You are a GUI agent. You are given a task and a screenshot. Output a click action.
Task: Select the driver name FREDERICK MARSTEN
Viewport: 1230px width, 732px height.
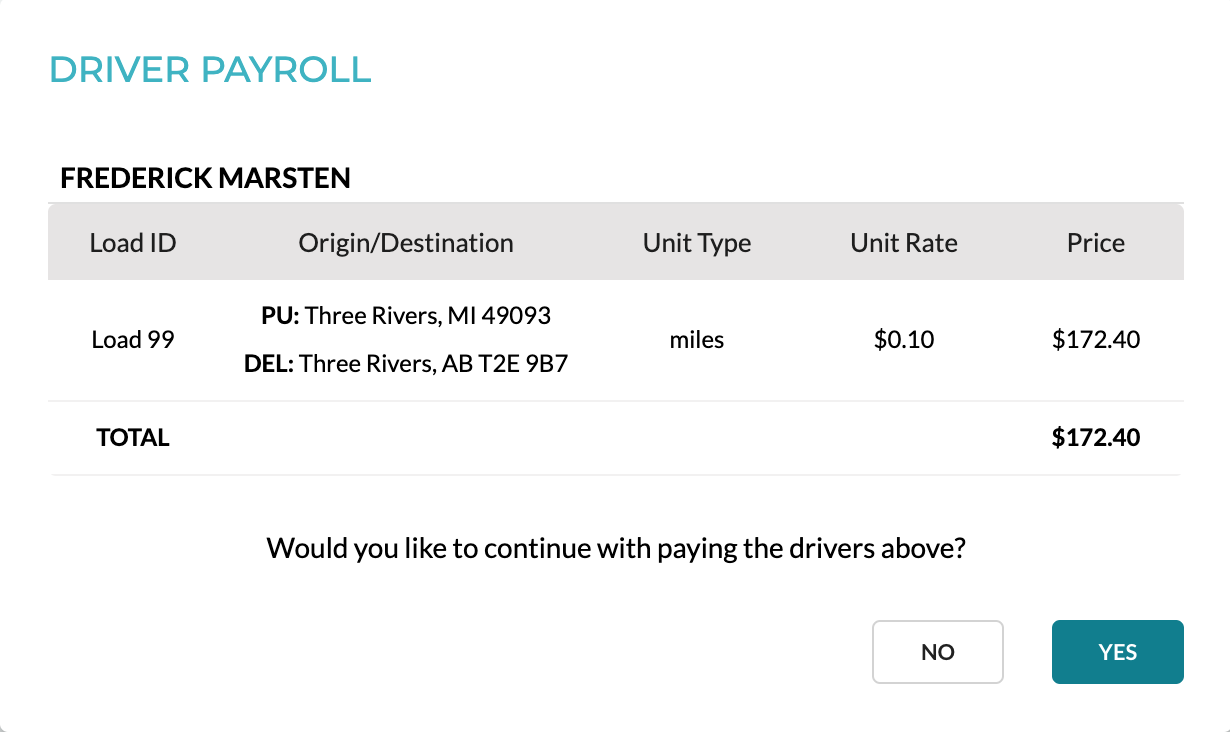tap(205, 178)
